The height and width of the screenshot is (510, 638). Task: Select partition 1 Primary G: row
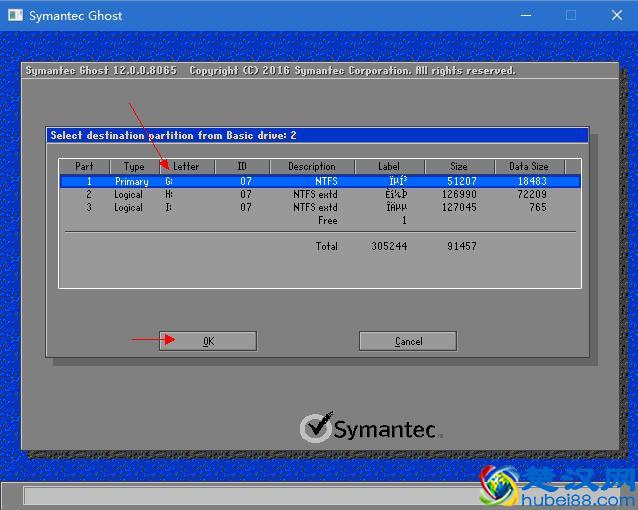click(x=320, y=182)
